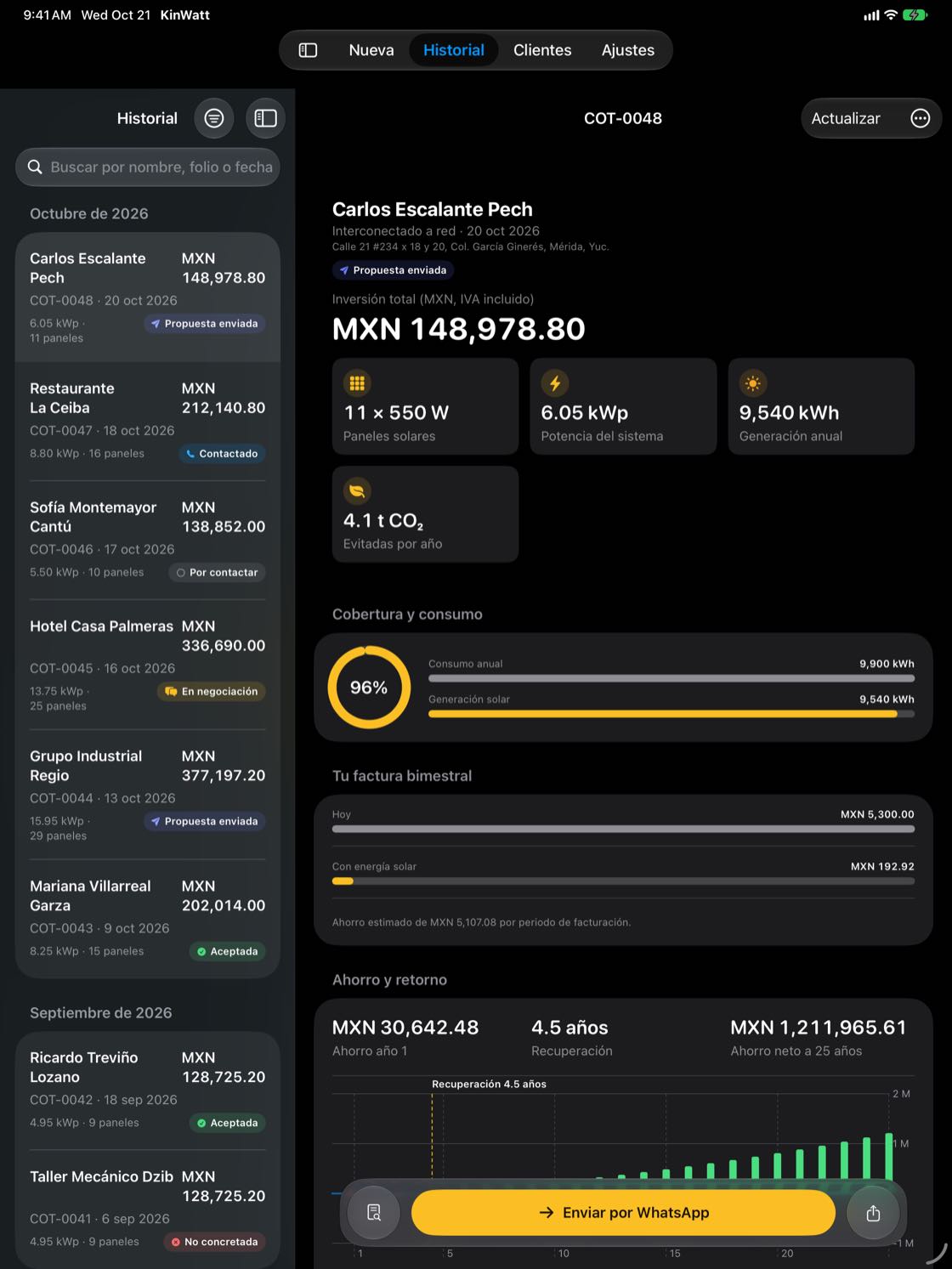Switch to the Clientes tab
This screenshot has height=1269, width=952.
pyautogui.click(x=542, y=50)
